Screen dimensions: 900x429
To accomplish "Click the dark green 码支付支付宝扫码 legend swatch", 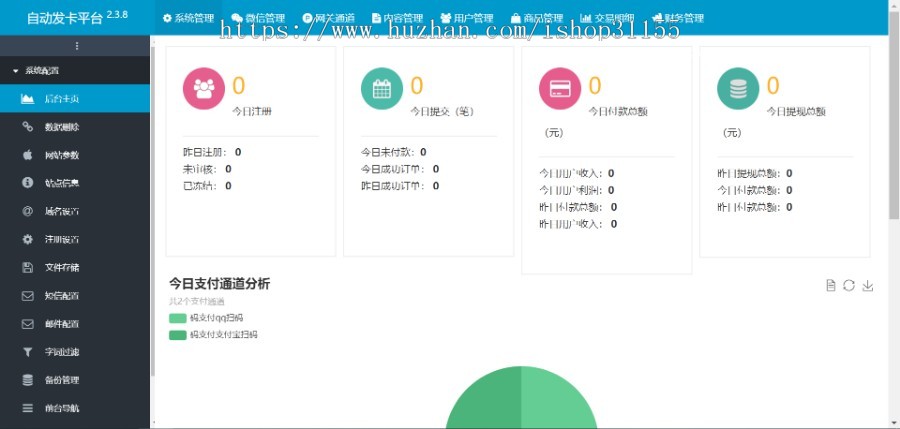I will (178, 335).
